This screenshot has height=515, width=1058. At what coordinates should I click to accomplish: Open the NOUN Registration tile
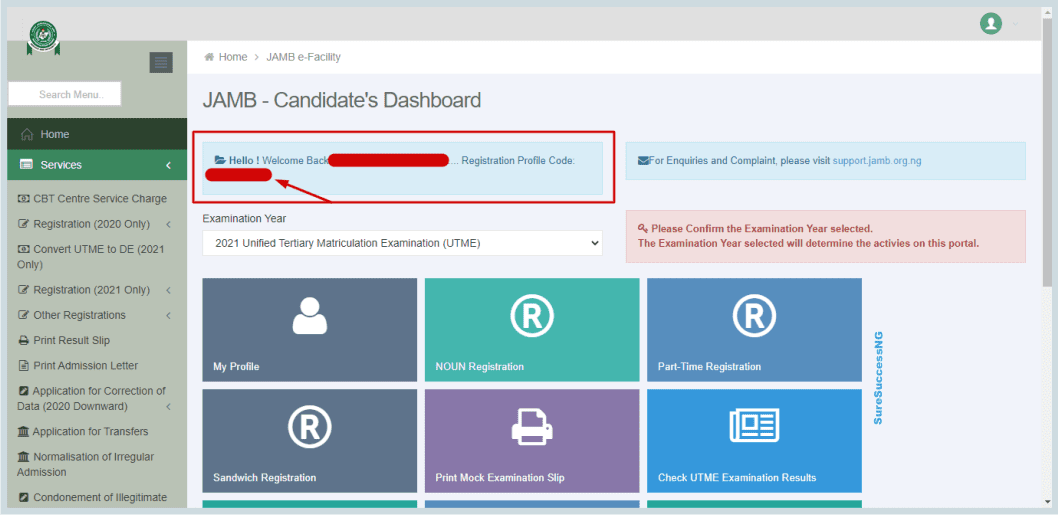pos(532,330)
